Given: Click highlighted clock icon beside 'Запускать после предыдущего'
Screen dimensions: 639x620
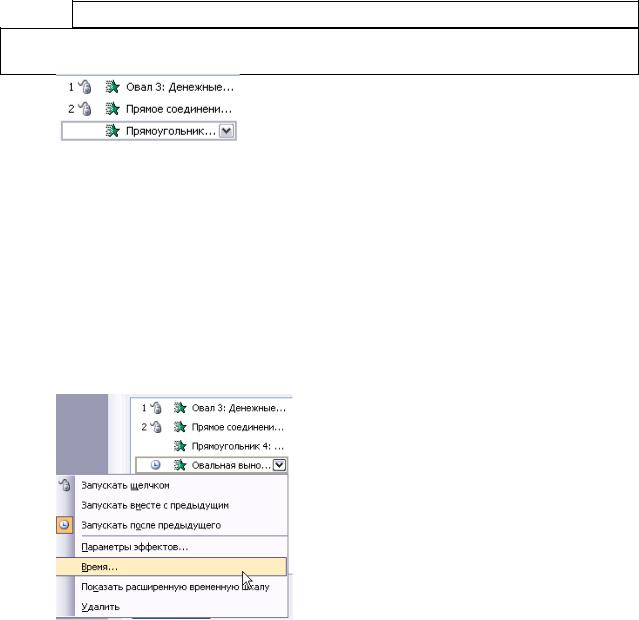Looking at the screenshot, I should click(64, 525).
